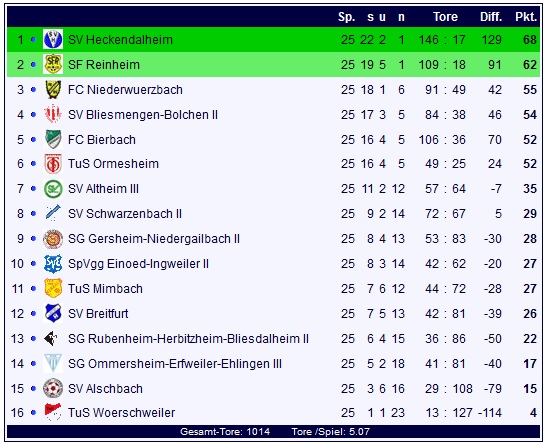550x443 pixels.
Task: Click the blue dot beside rank 1
Action: (33, 40)
